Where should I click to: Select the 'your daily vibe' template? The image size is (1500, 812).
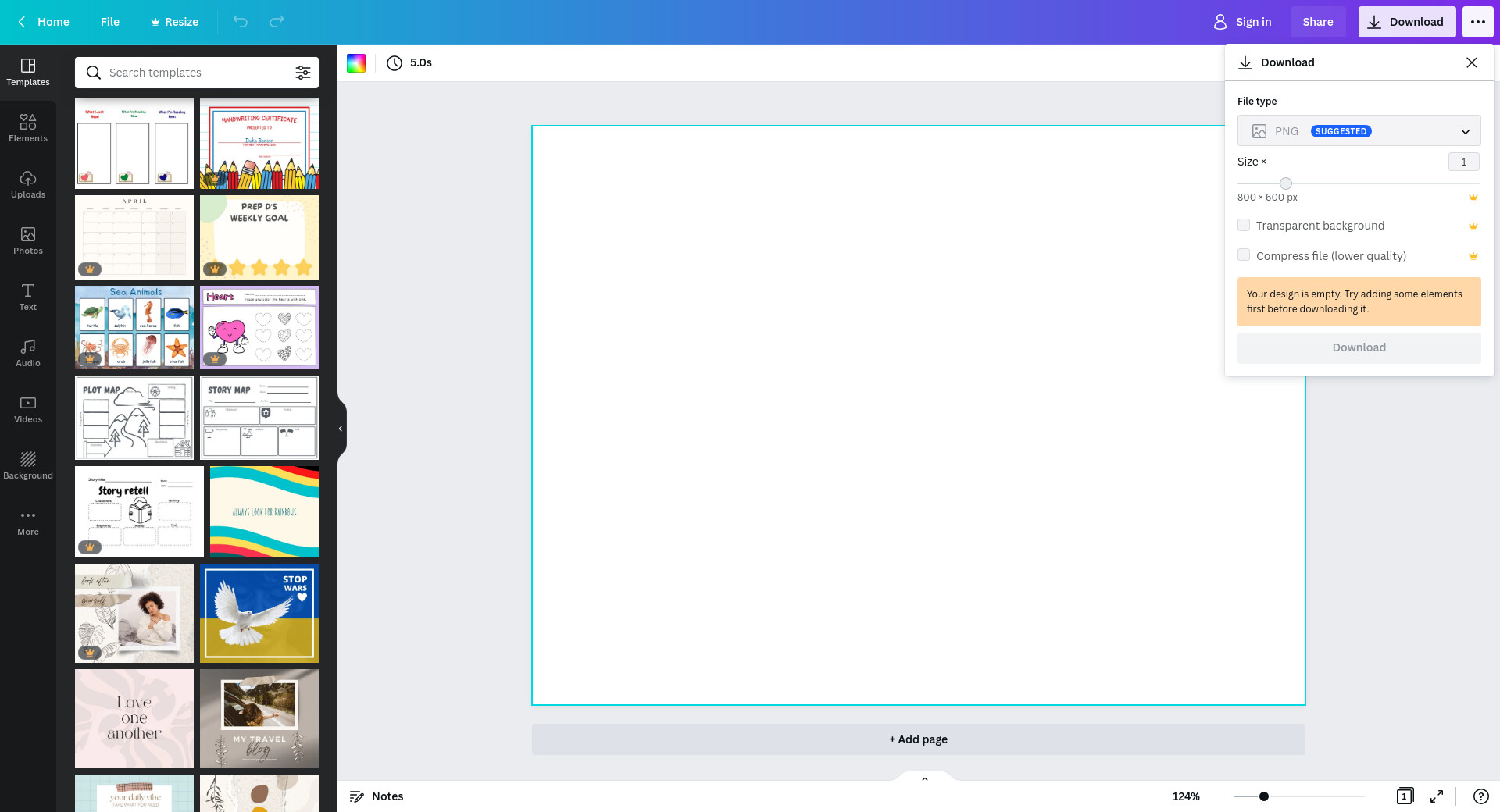coord(134,793)
